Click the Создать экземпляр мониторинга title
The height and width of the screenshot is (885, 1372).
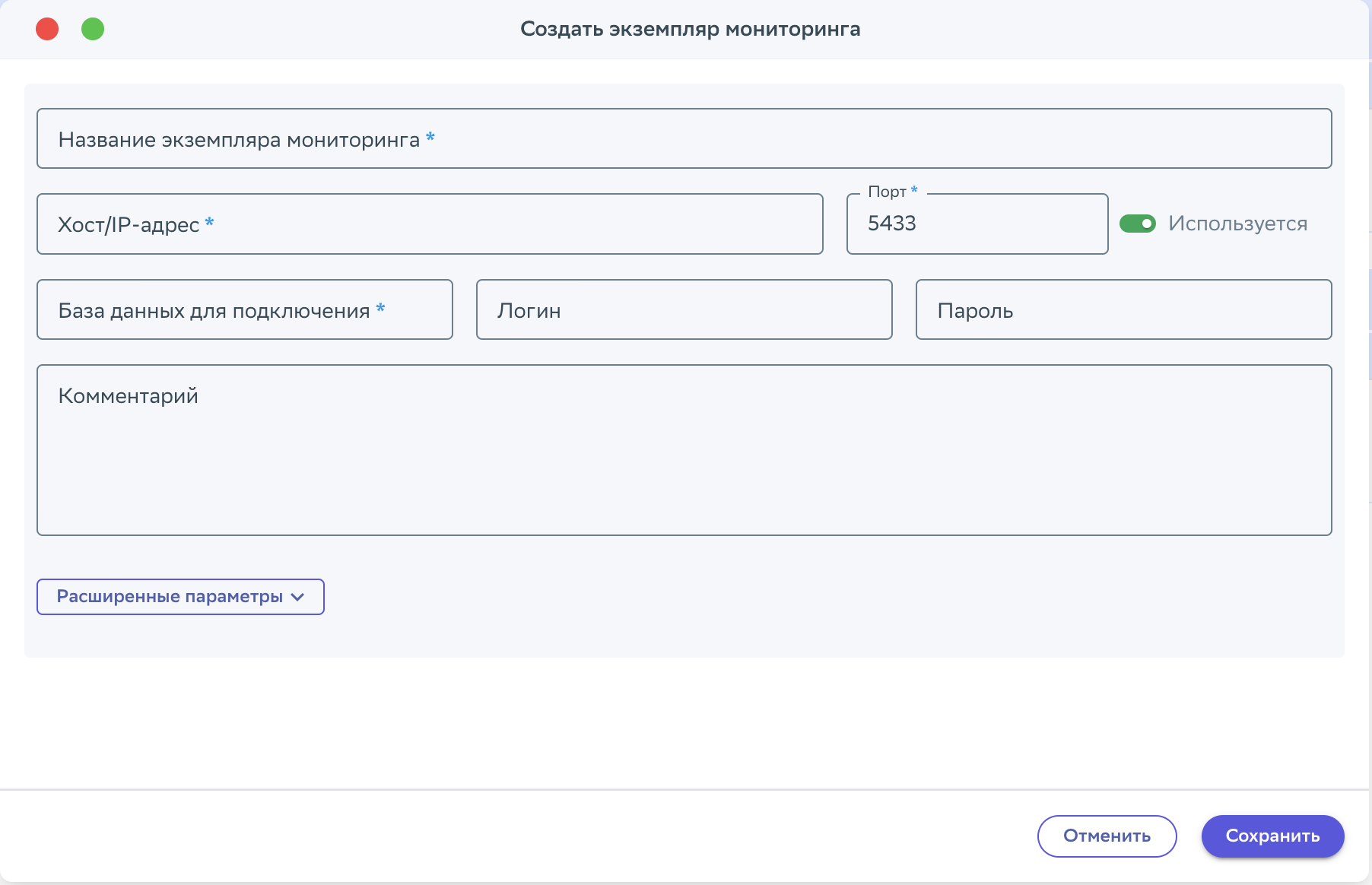coord(690,29)
